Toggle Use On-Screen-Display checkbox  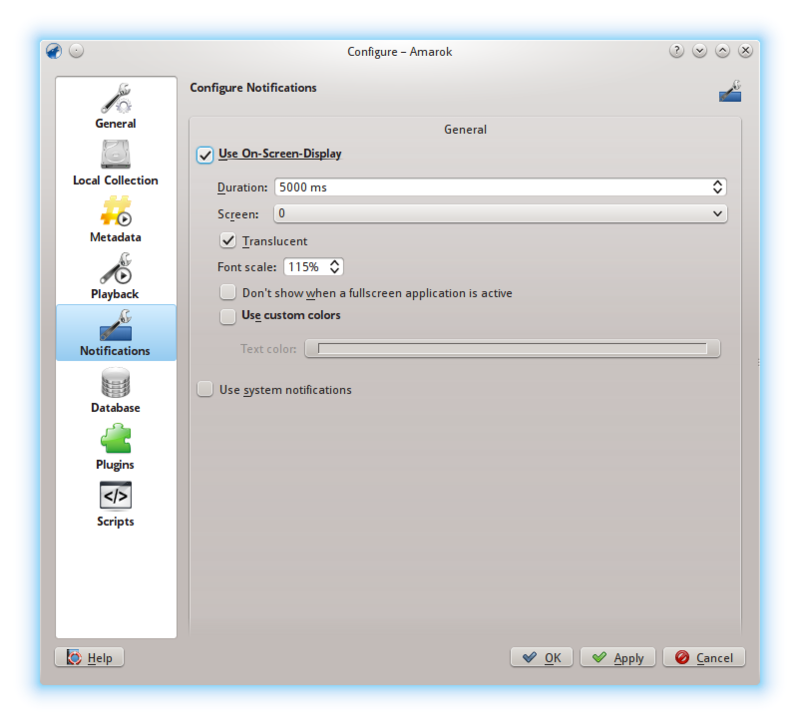pos(205,155)
